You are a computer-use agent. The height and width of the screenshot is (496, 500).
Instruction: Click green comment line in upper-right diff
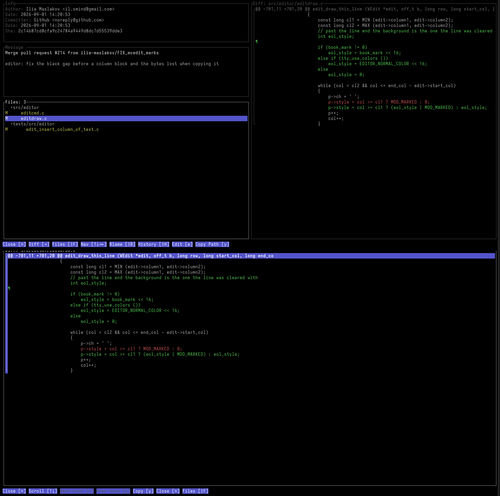coord(405,31)
